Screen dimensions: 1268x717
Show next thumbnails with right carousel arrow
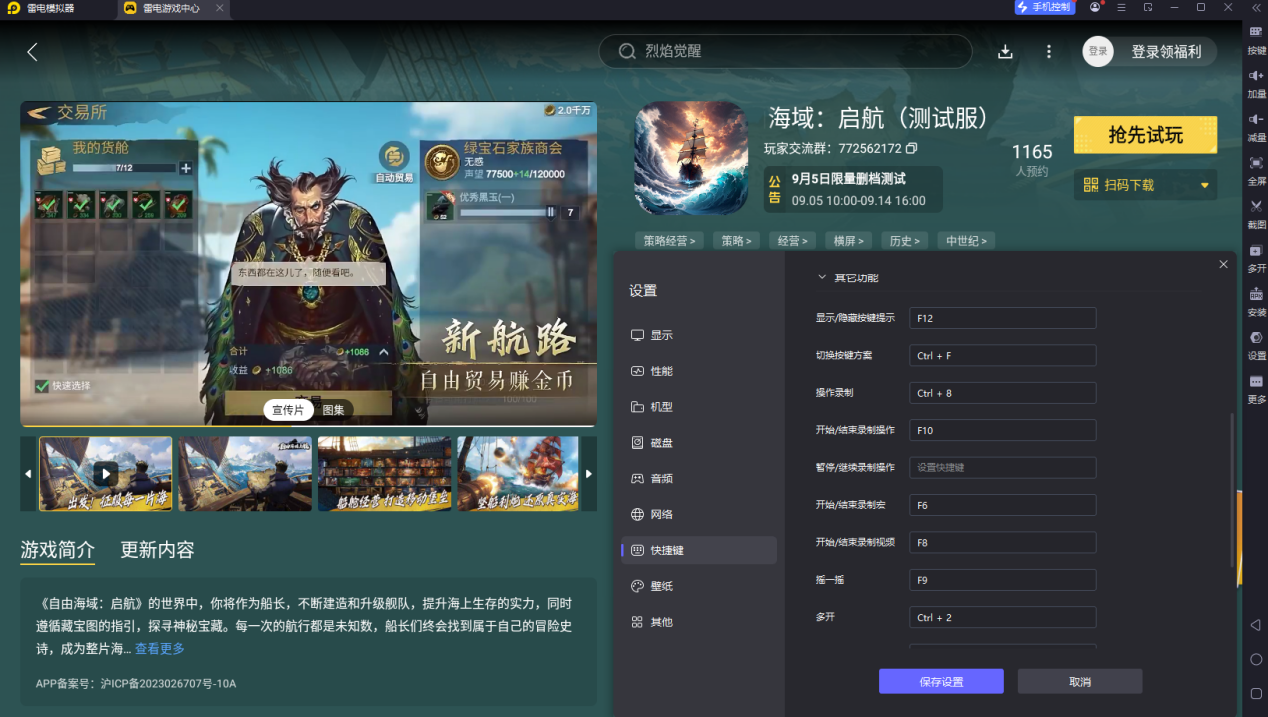click(589, 474)
